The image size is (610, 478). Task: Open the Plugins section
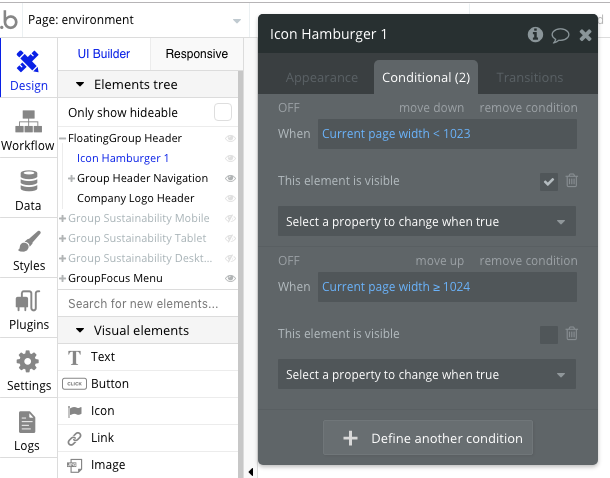pos(28,311)
